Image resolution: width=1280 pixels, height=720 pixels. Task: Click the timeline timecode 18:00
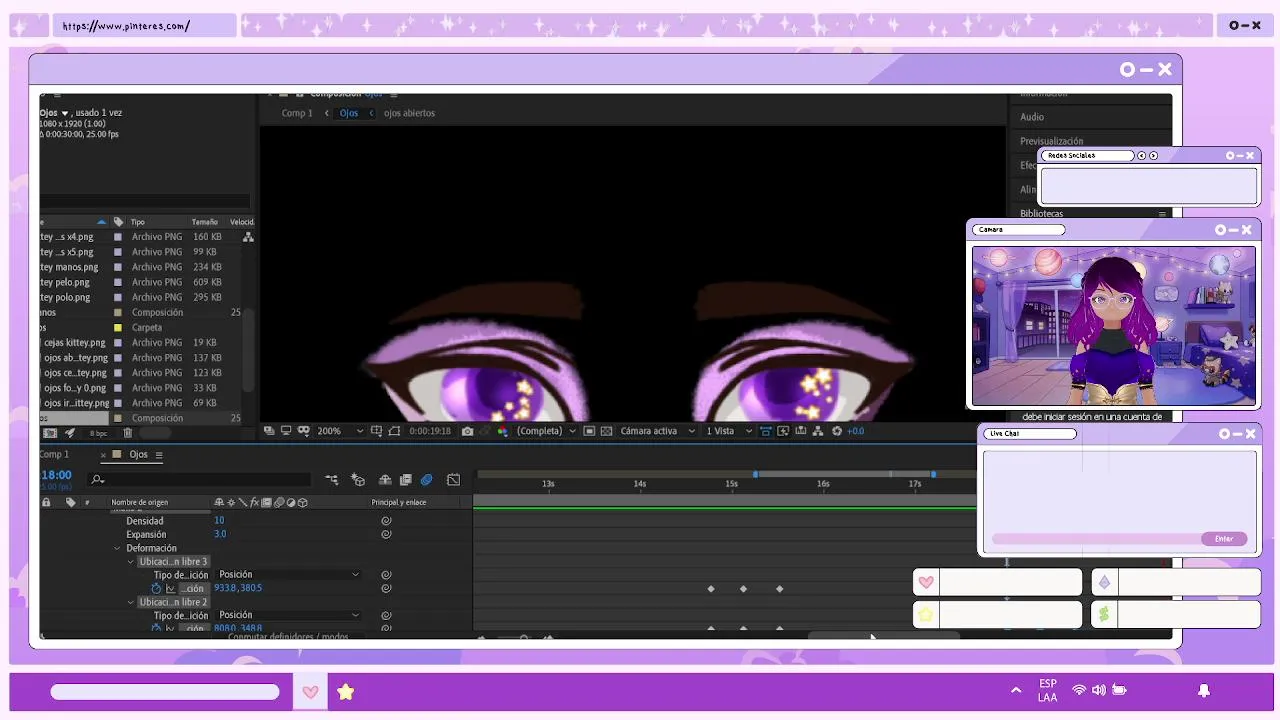pos(56,475)
